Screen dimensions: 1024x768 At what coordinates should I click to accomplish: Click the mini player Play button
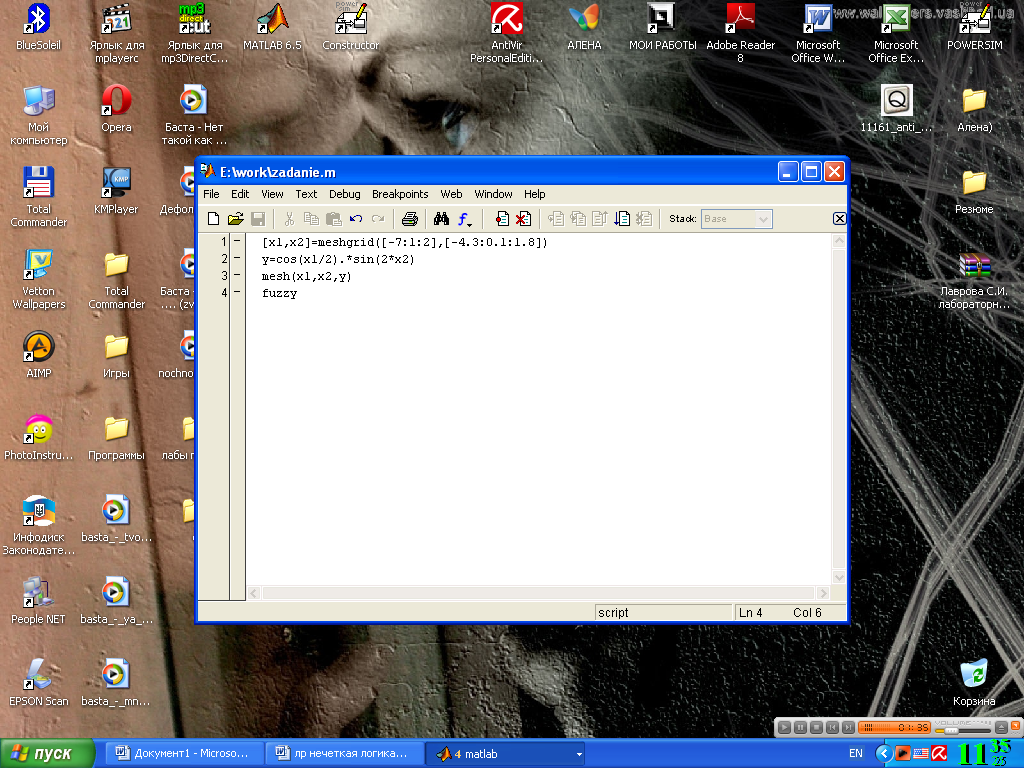(785, 727)
